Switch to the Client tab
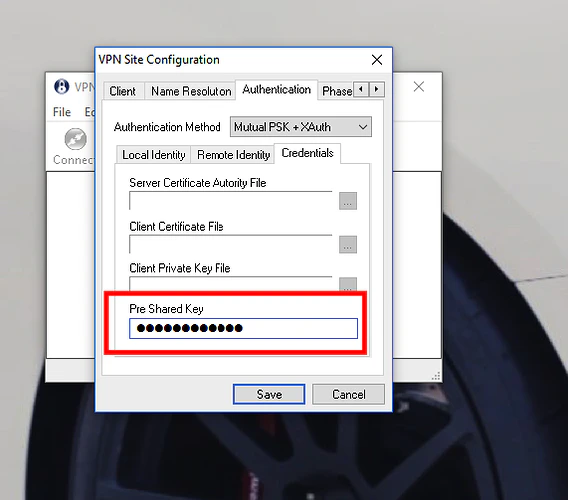Image resolution: width=568 pixels, height=500 pixels. [x=123, y=91]
